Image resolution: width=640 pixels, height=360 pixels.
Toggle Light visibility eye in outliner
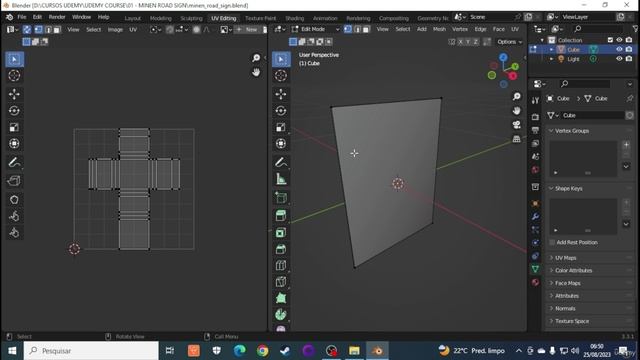pos(619,59)
